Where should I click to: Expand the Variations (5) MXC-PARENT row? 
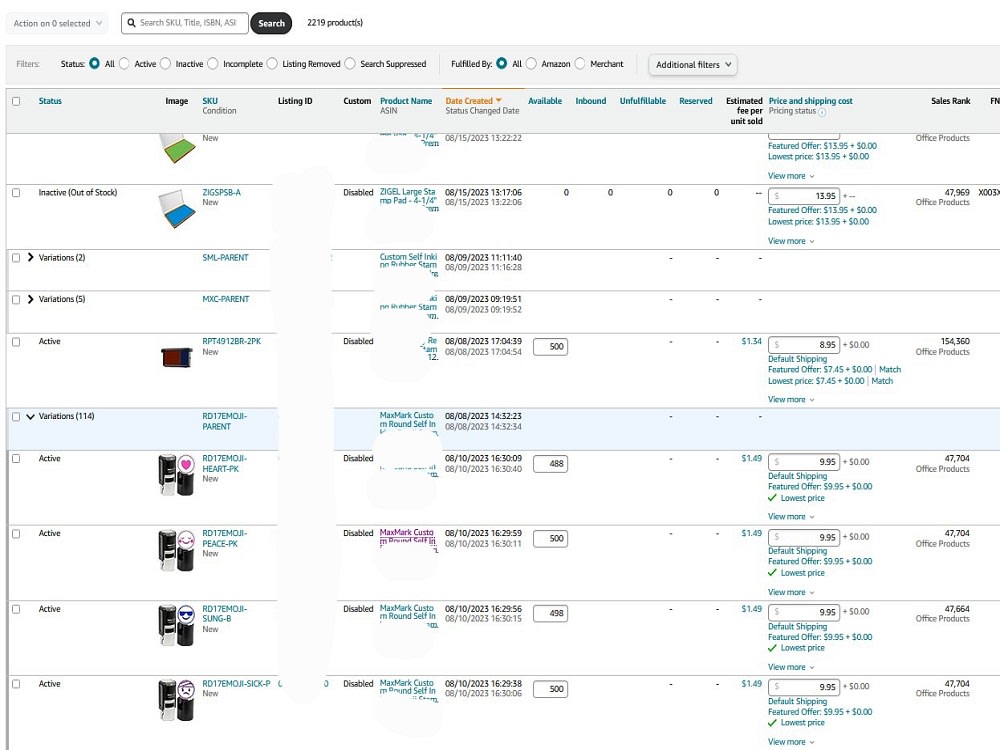pyautogui.click(x=30, y=299)
